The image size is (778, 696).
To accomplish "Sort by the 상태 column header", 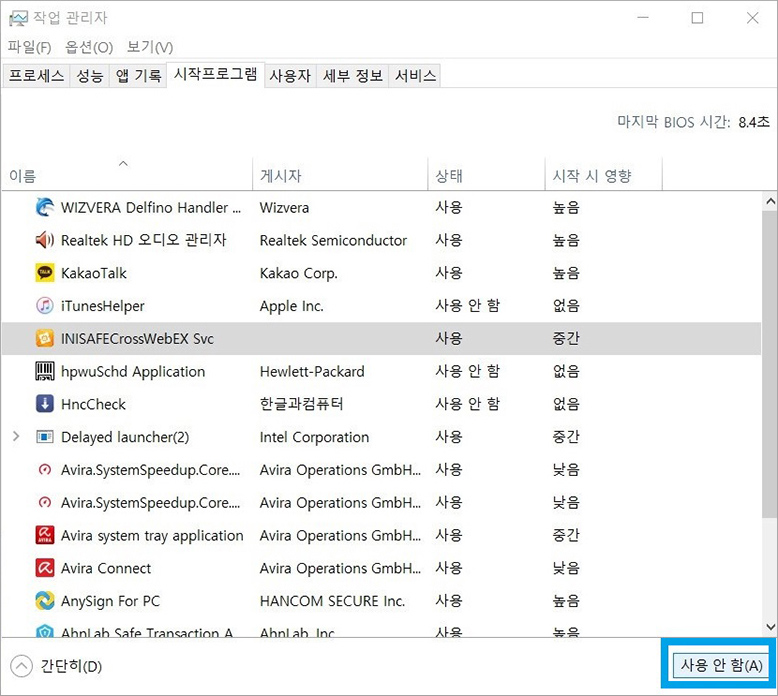I will (486, 175).
